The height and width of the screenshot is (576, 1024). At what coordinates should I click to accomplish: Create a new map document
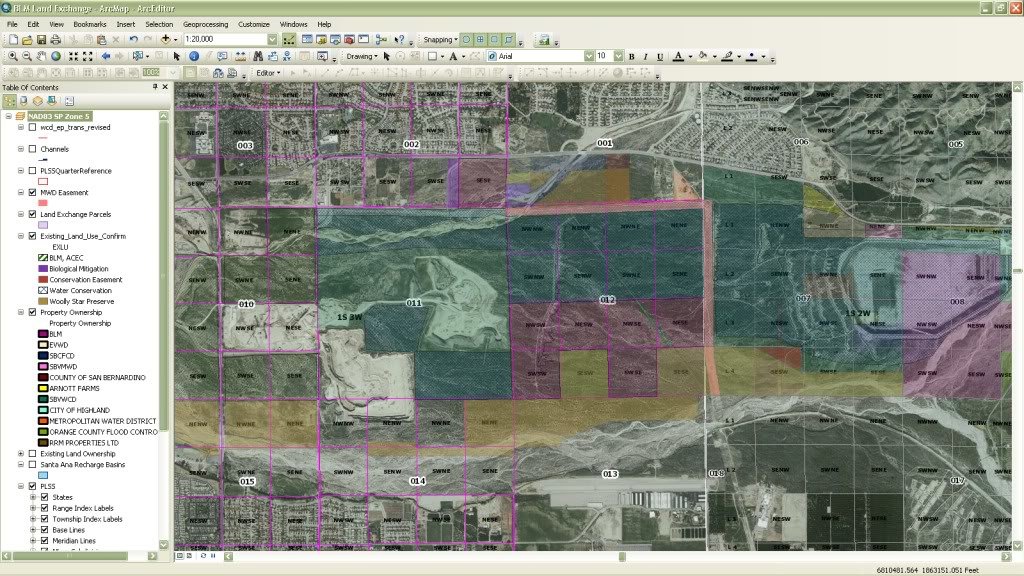point(12,40)
